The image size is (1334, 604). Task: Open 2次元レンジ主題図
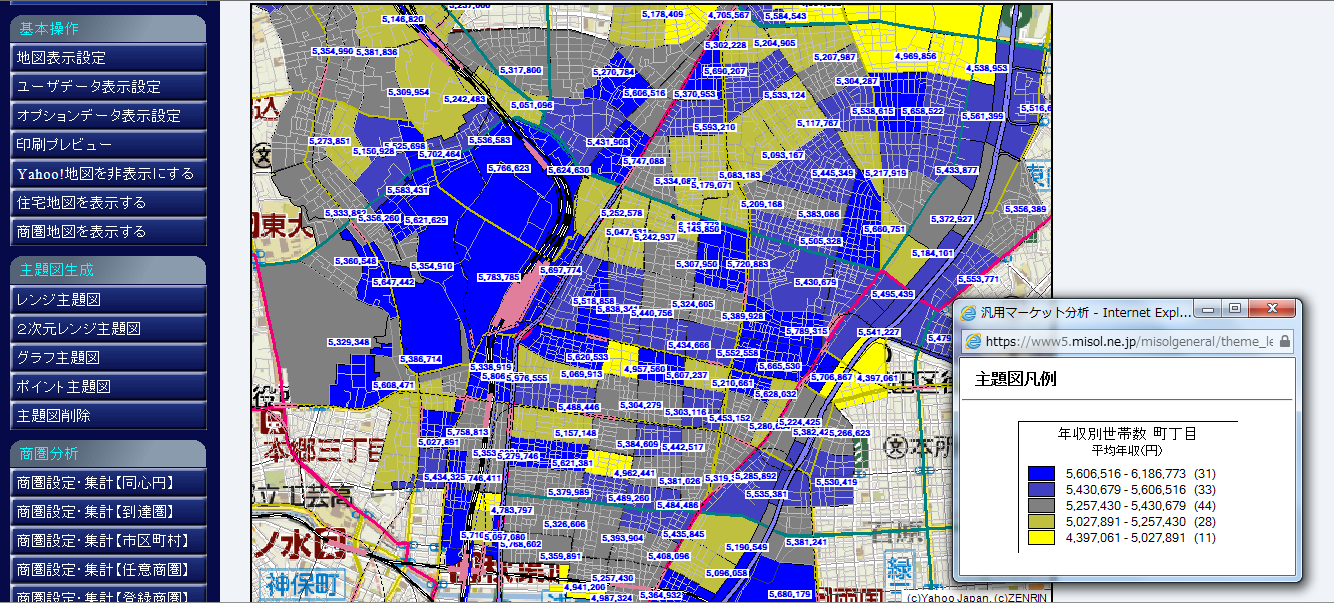(x=108, y=329)
